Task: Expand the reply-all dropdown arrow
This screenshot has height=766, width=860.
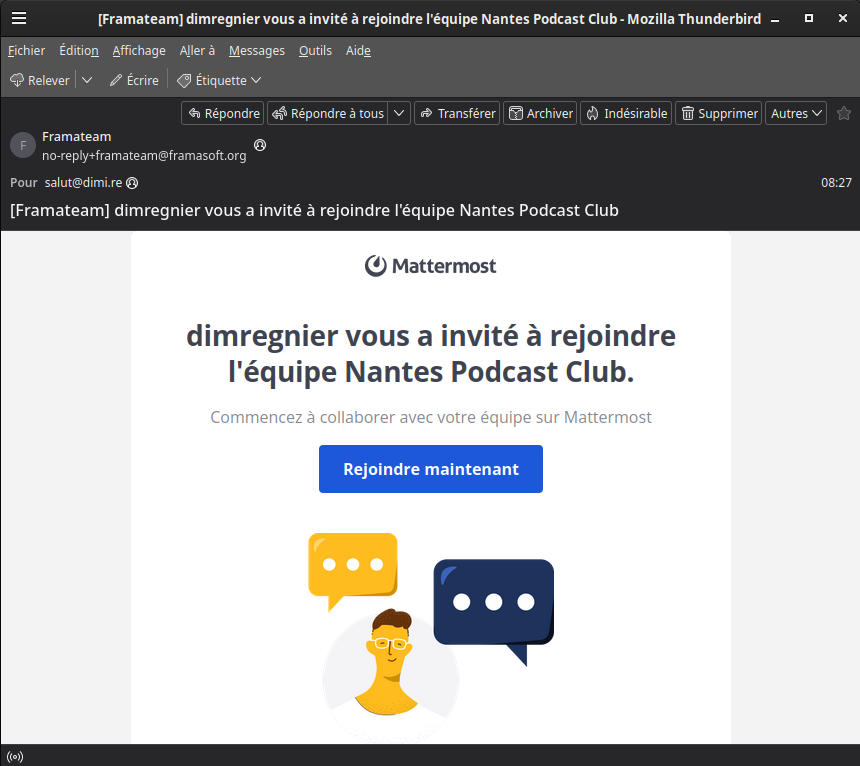Action: click(x=399, y=114)
